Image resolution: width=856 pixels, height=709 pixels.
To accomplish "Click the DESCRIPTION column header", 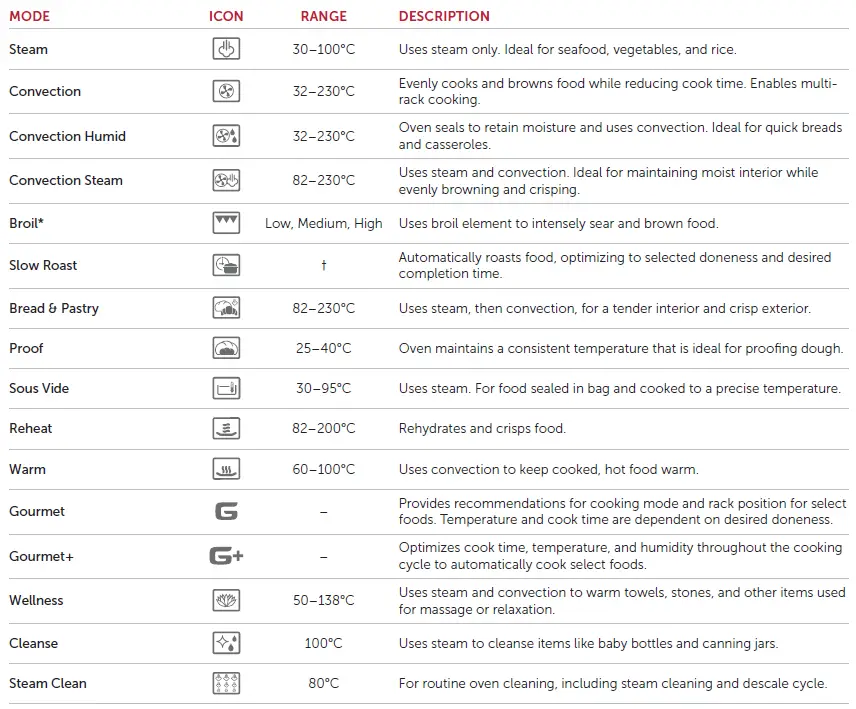I will (x=444, y=16).
